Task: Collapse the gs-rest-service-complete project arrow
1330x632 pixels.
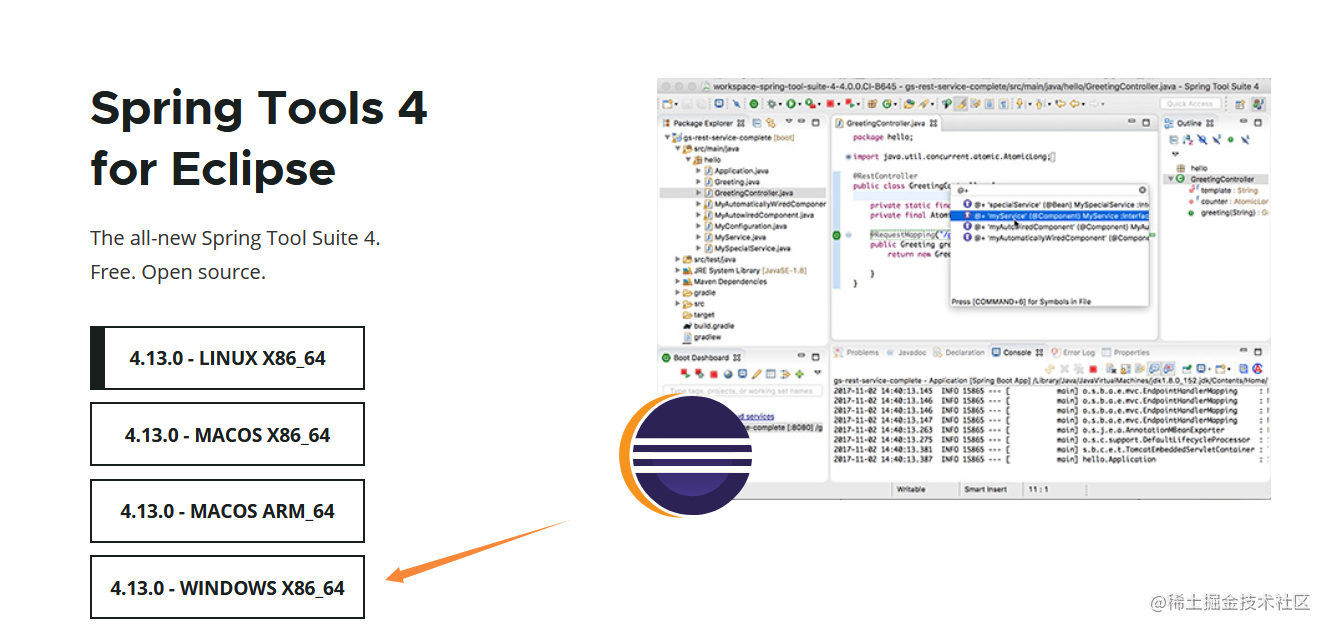Action: tap(667, 137)
